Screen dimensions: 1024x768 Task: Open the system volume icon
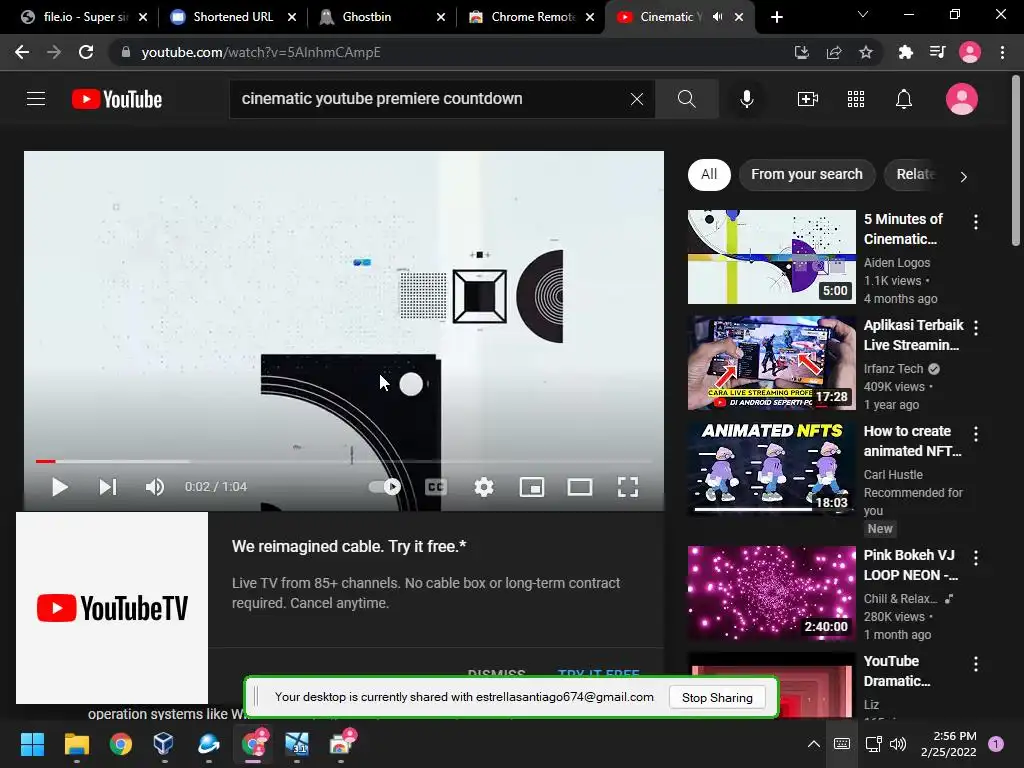898,744
